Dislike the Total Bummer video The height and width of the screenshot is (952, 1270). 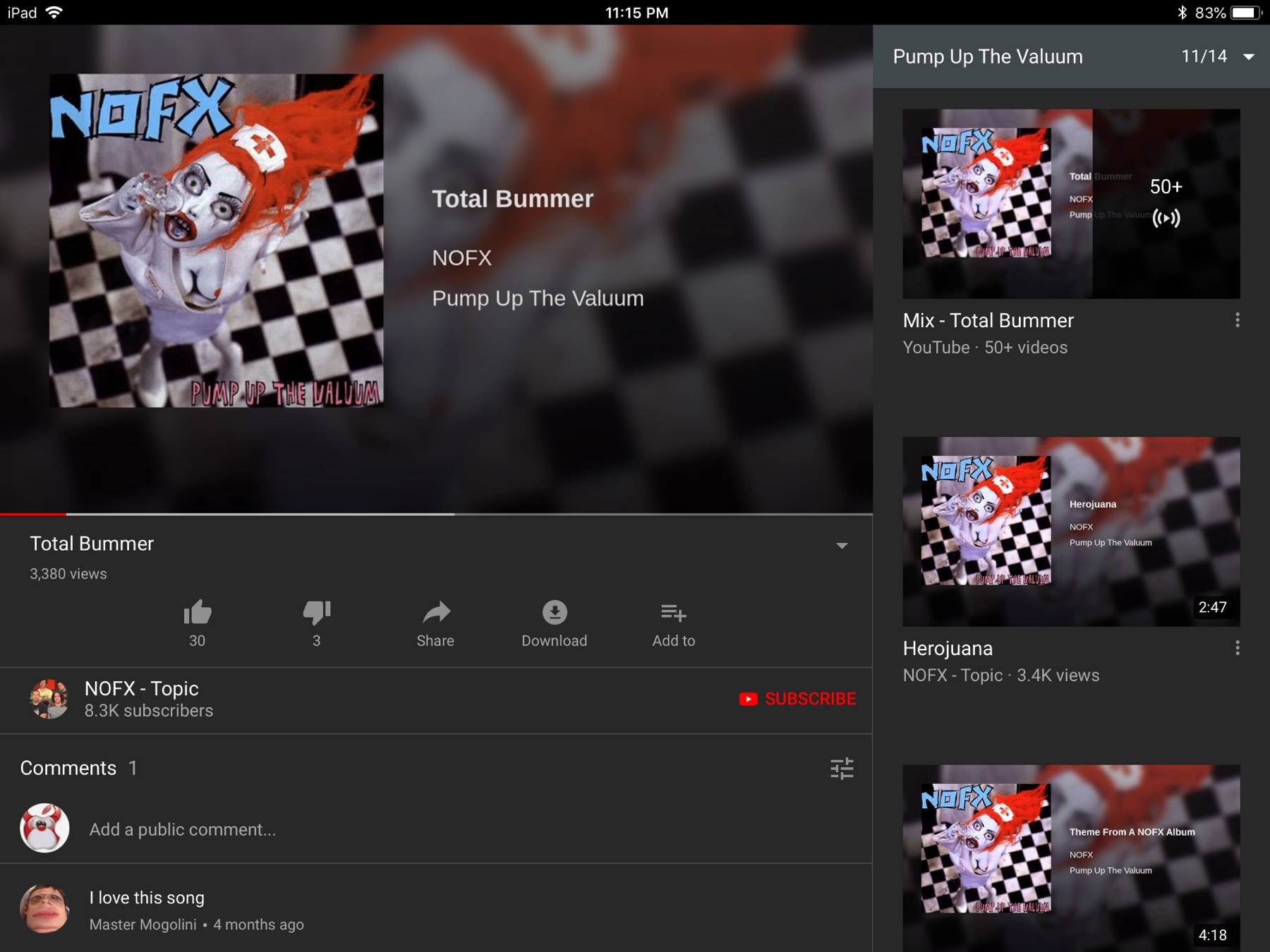tap(317, 613)
